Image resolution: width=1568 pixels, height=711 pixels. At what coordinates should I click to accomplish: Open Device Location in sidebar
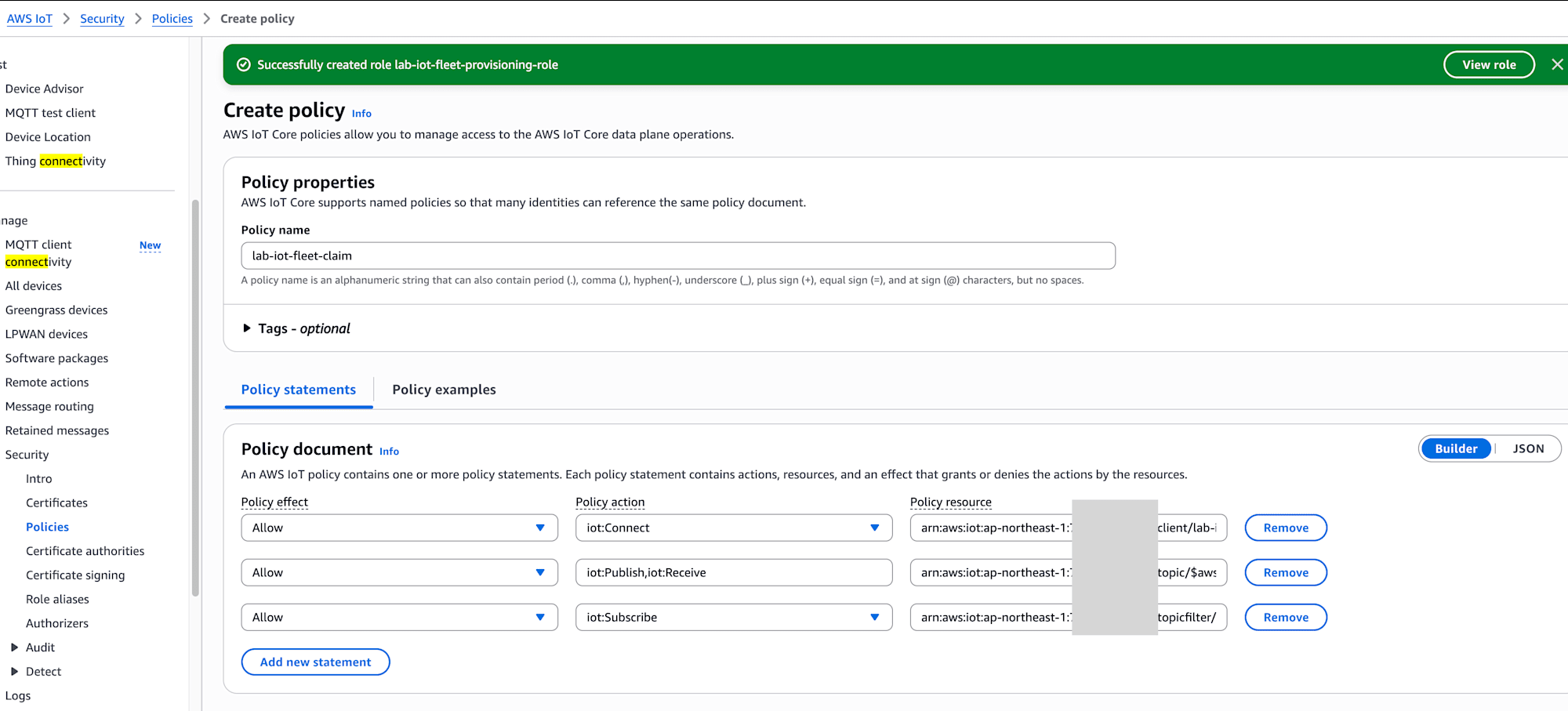click(x=48, y=137)
